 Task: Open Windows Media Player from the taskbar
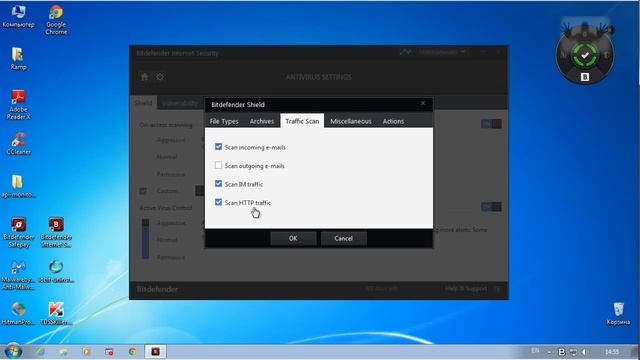pyautogui.click(x=86, y=351)
